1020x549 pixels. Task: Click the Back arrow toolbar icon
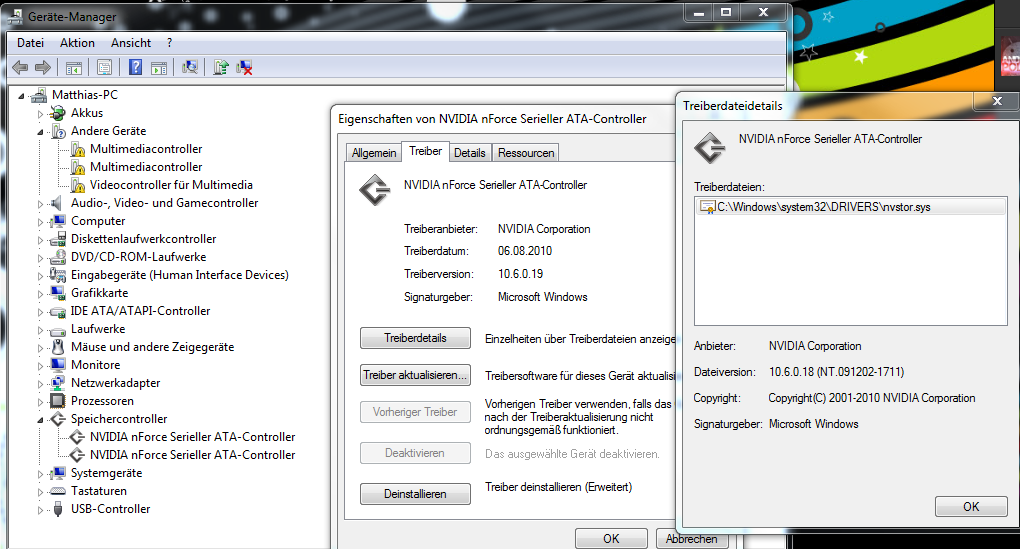(x=20, y=67)
